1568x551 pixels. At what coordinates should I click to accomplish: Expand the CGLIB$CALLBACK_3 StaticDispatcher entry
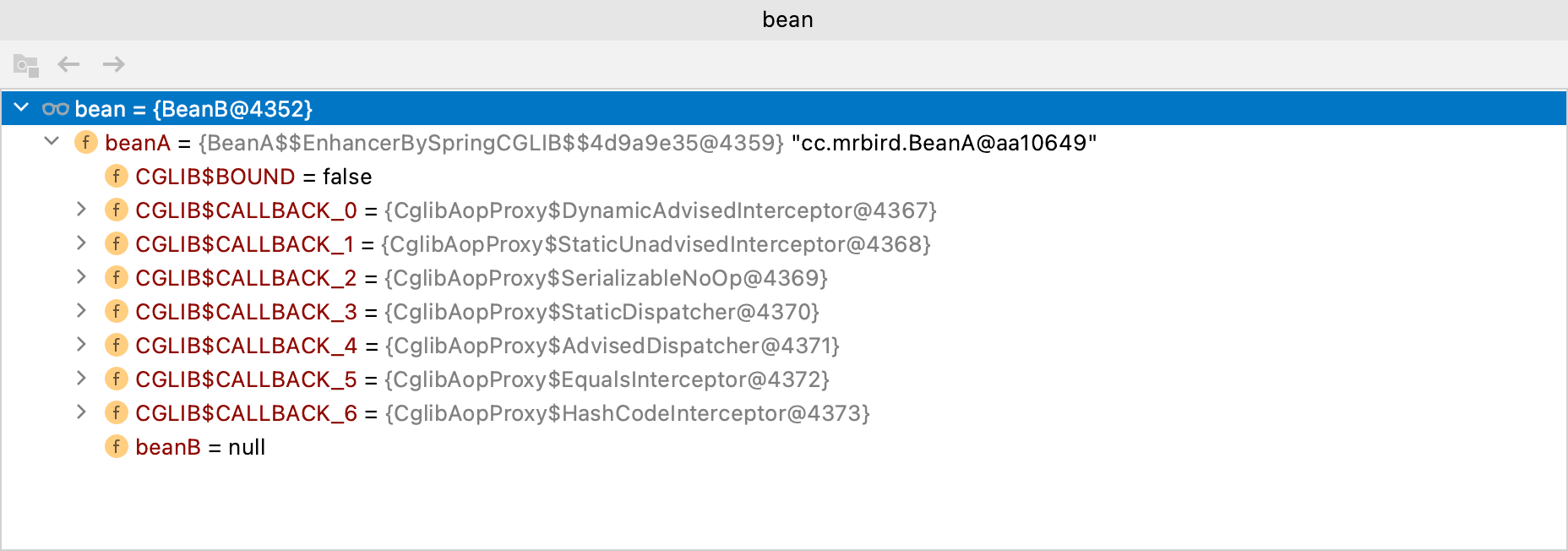tap(81, 310)
